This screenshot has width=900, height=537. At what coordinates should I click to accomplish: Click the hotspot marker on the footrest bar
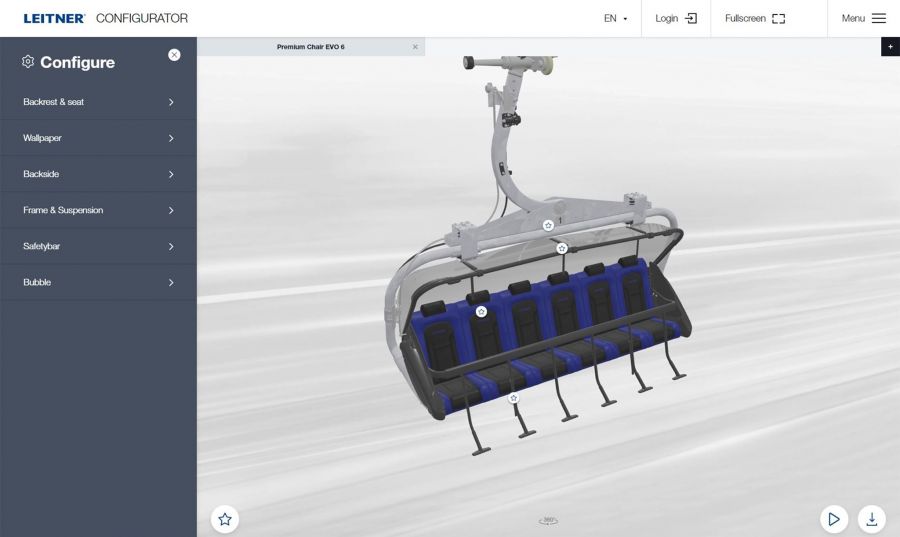pyautogui.click(x=514, y=398)
